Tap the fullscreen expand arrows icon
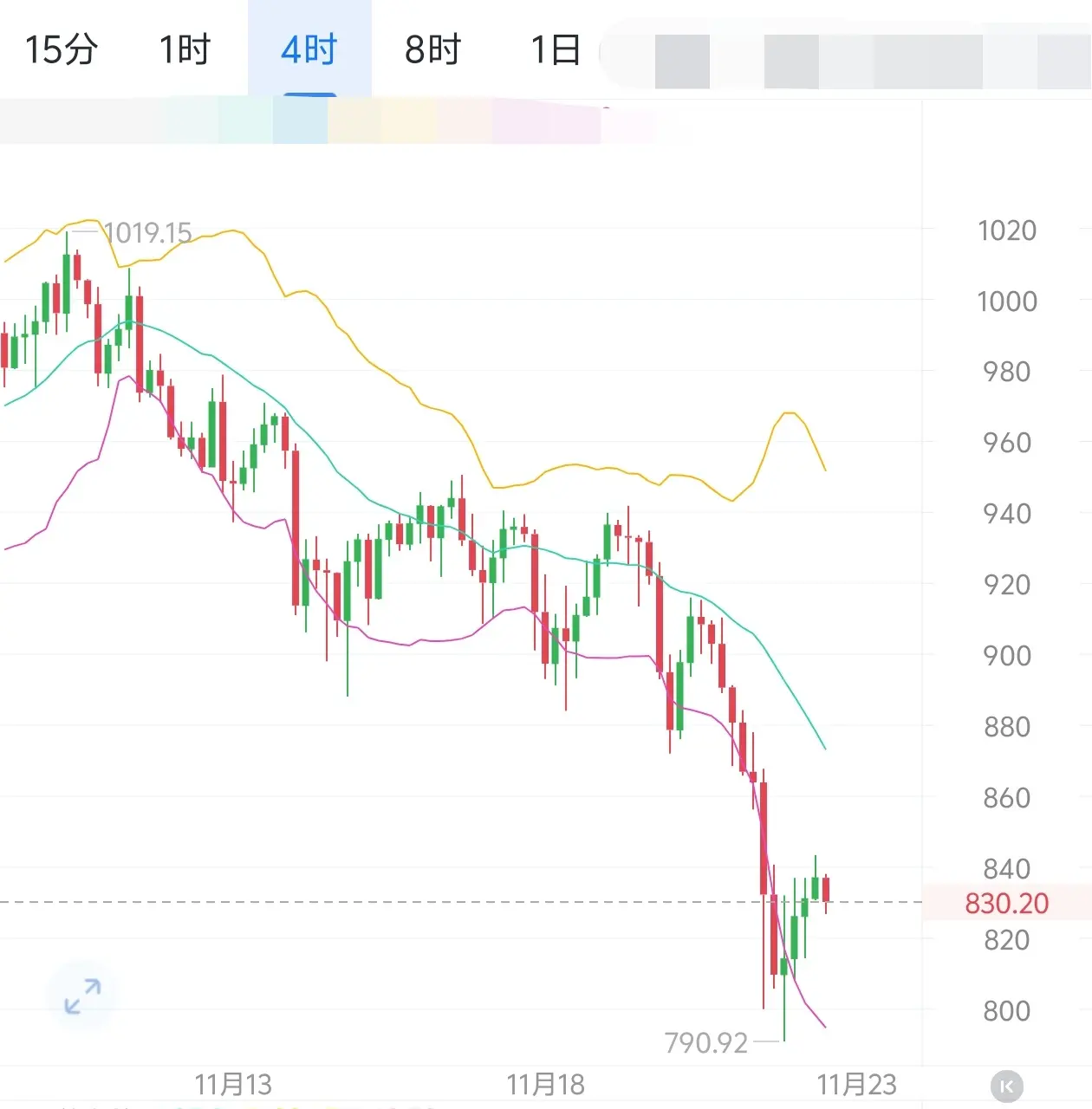Viewport: 1092px width, 1109px height. tap(82, 996)
